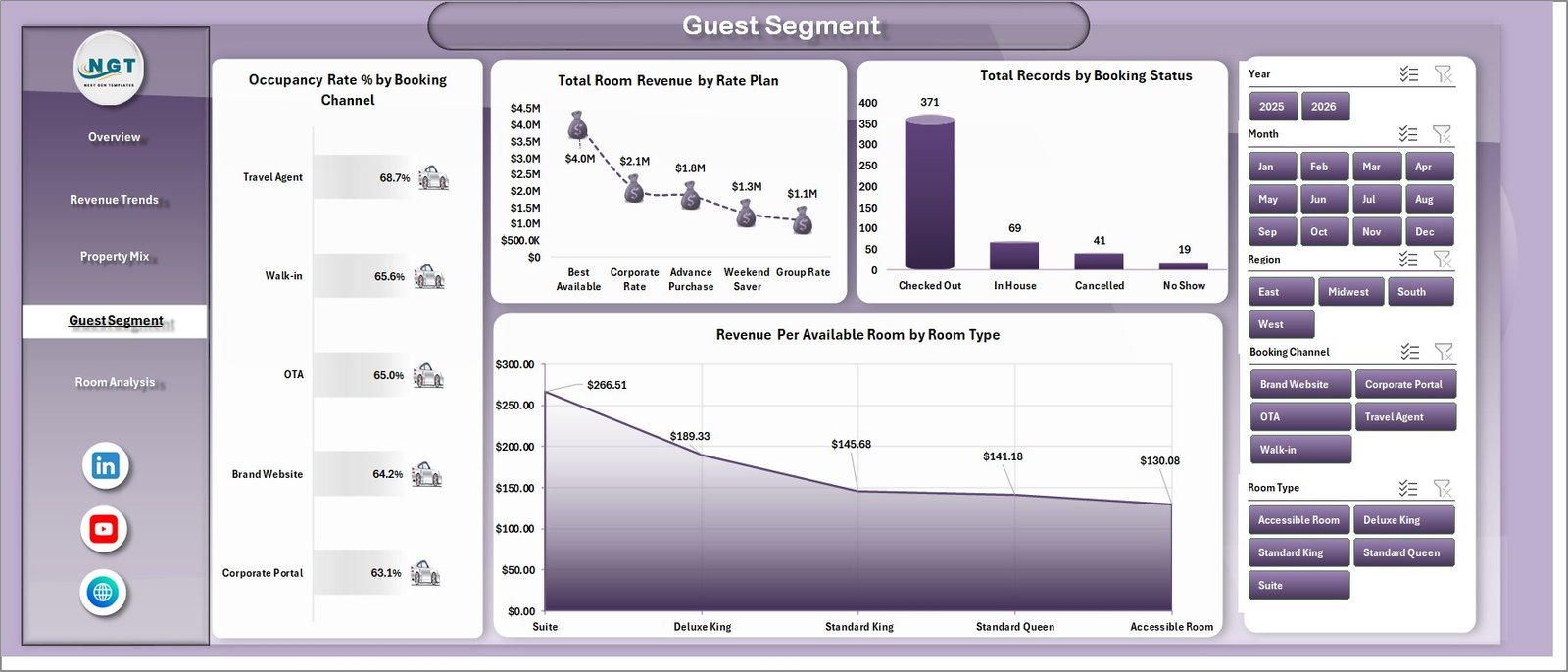Toggle multi-select for Year slicer
This screenshot has width=1568, height=672.
[x=1409, y=74]
